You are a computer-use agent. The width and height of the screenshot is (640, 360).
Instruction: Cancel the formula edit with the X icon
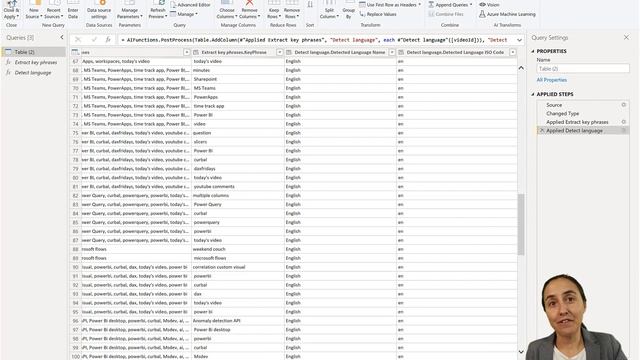coord(78,40)
